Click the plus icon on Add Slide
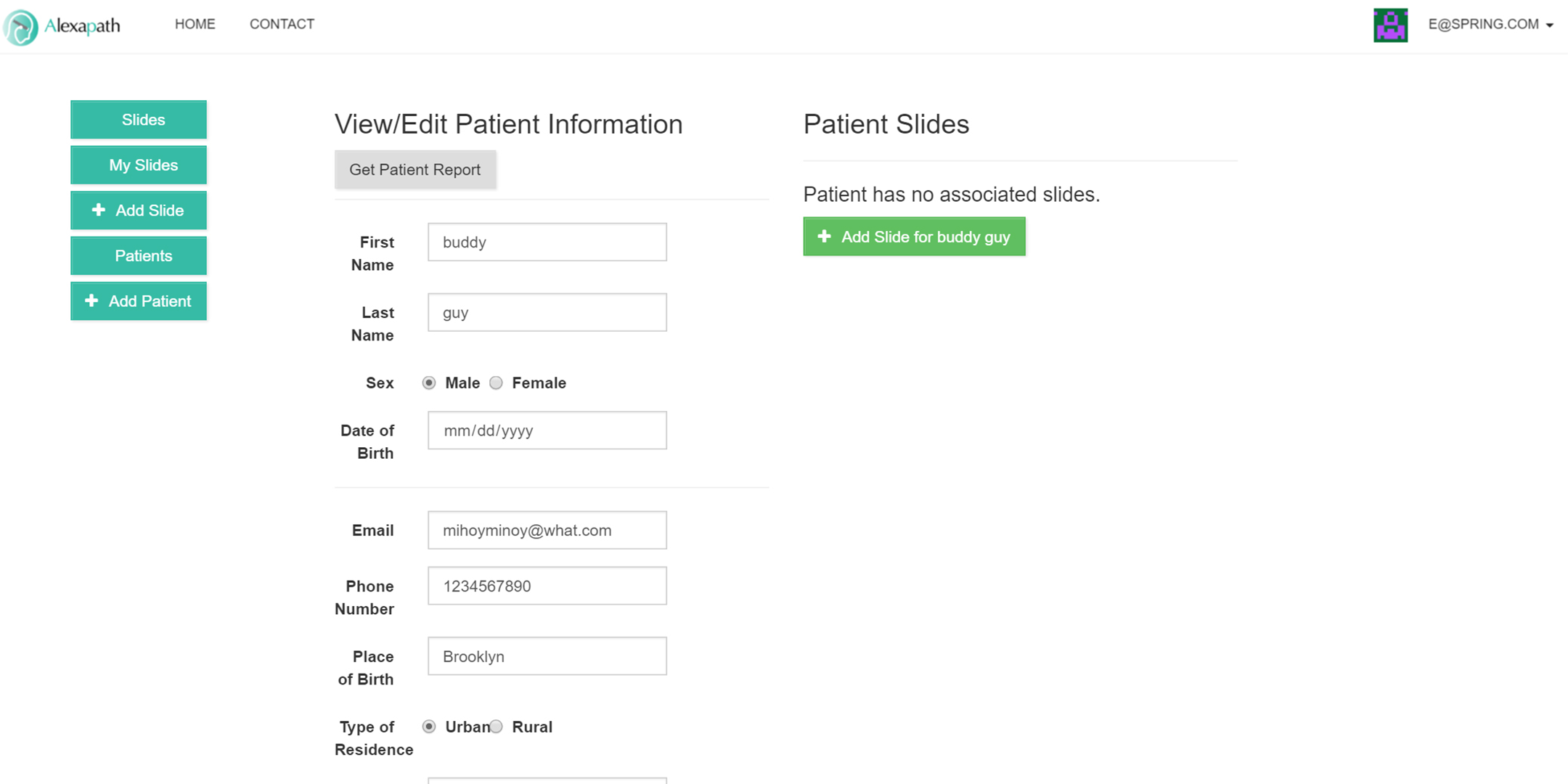1568x784 pixels. (99, 210)
